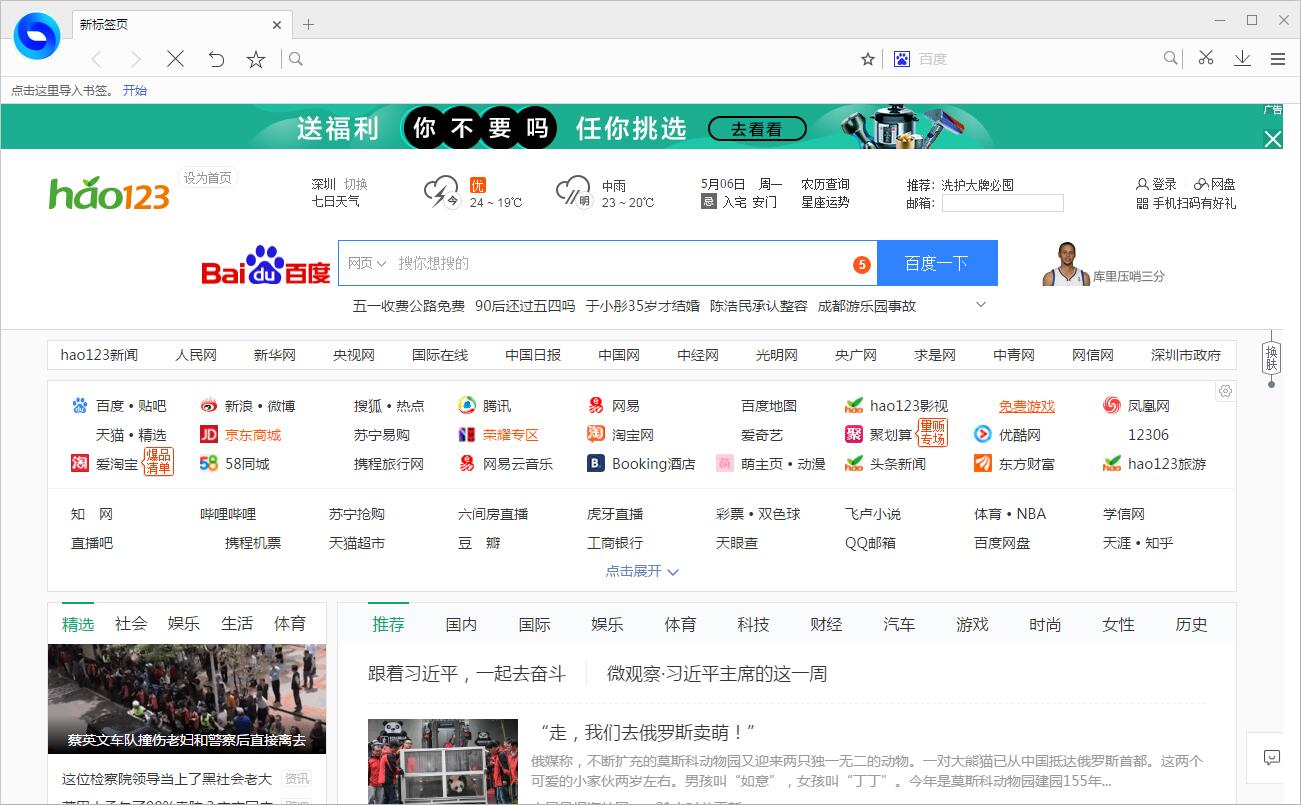Toggle page skin with 换肤 button
This screenshot has width=1301, height=805.
pyautogui.click(x=1272, y=357)
